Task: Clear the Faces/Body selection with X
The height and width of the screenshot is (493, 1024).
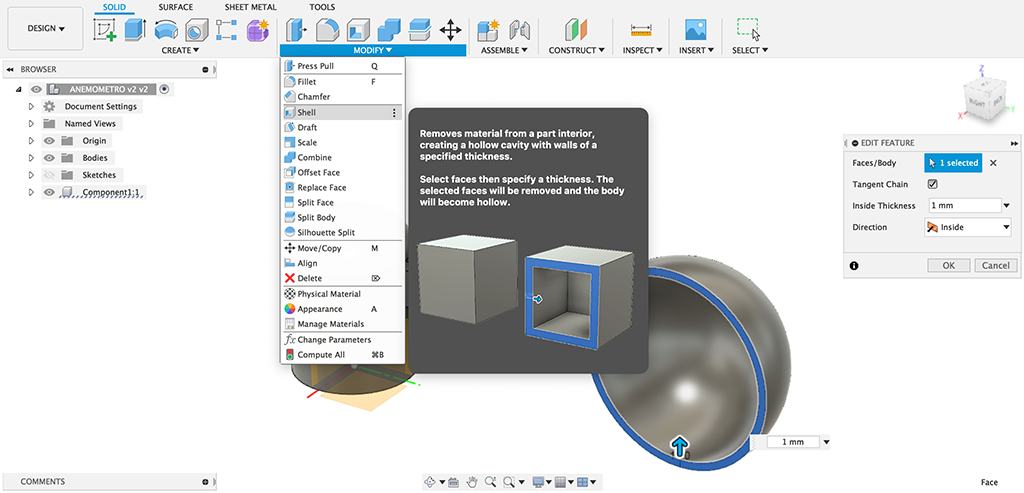Action: [993, 163]
